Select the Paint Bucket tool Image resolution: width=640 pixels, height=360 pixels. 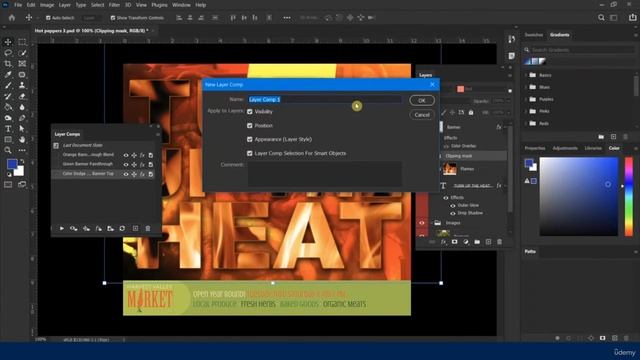click(8, 107)
